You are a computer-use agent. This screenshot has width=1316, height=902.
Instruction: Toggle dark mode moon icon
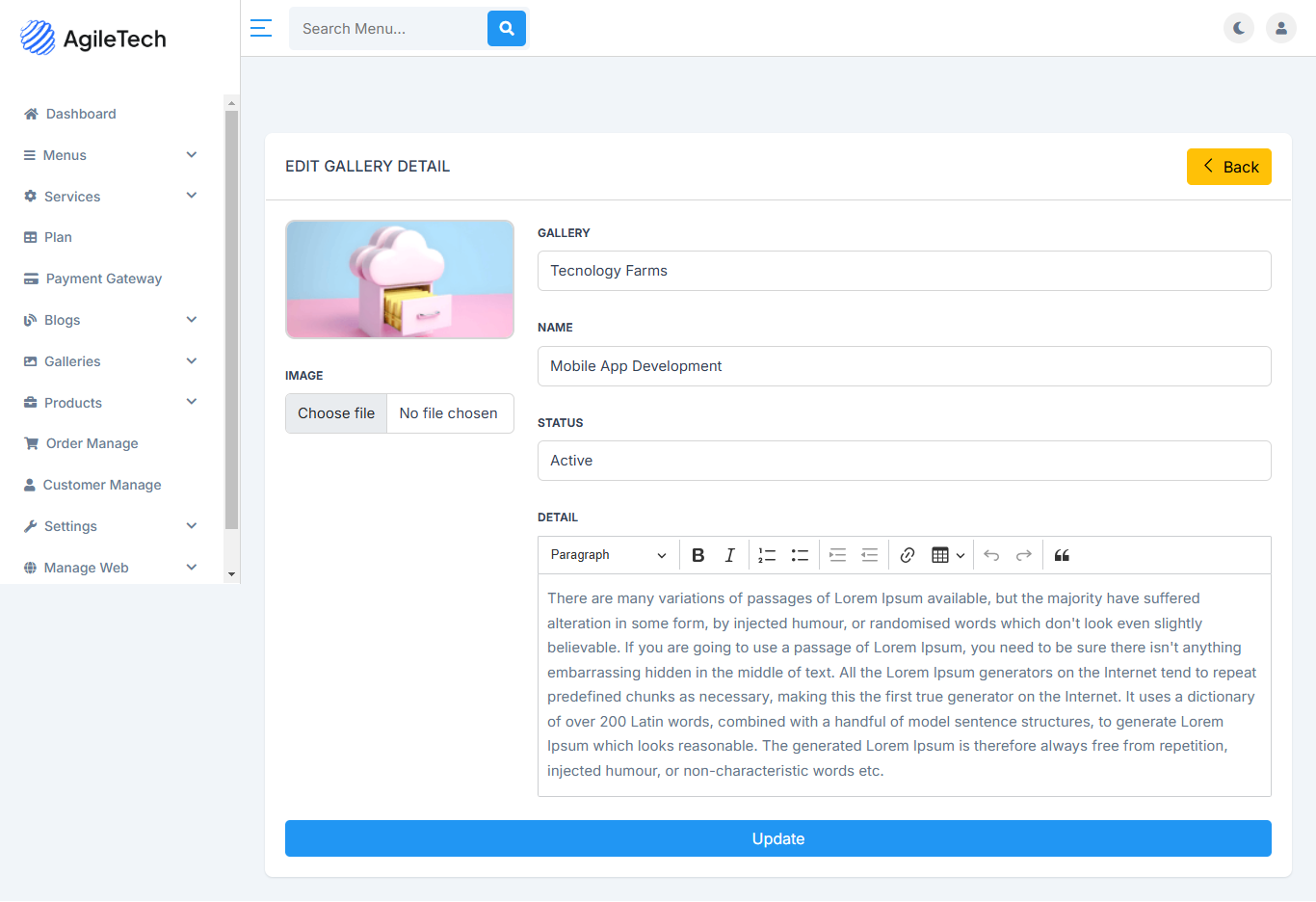[1239, 28]
